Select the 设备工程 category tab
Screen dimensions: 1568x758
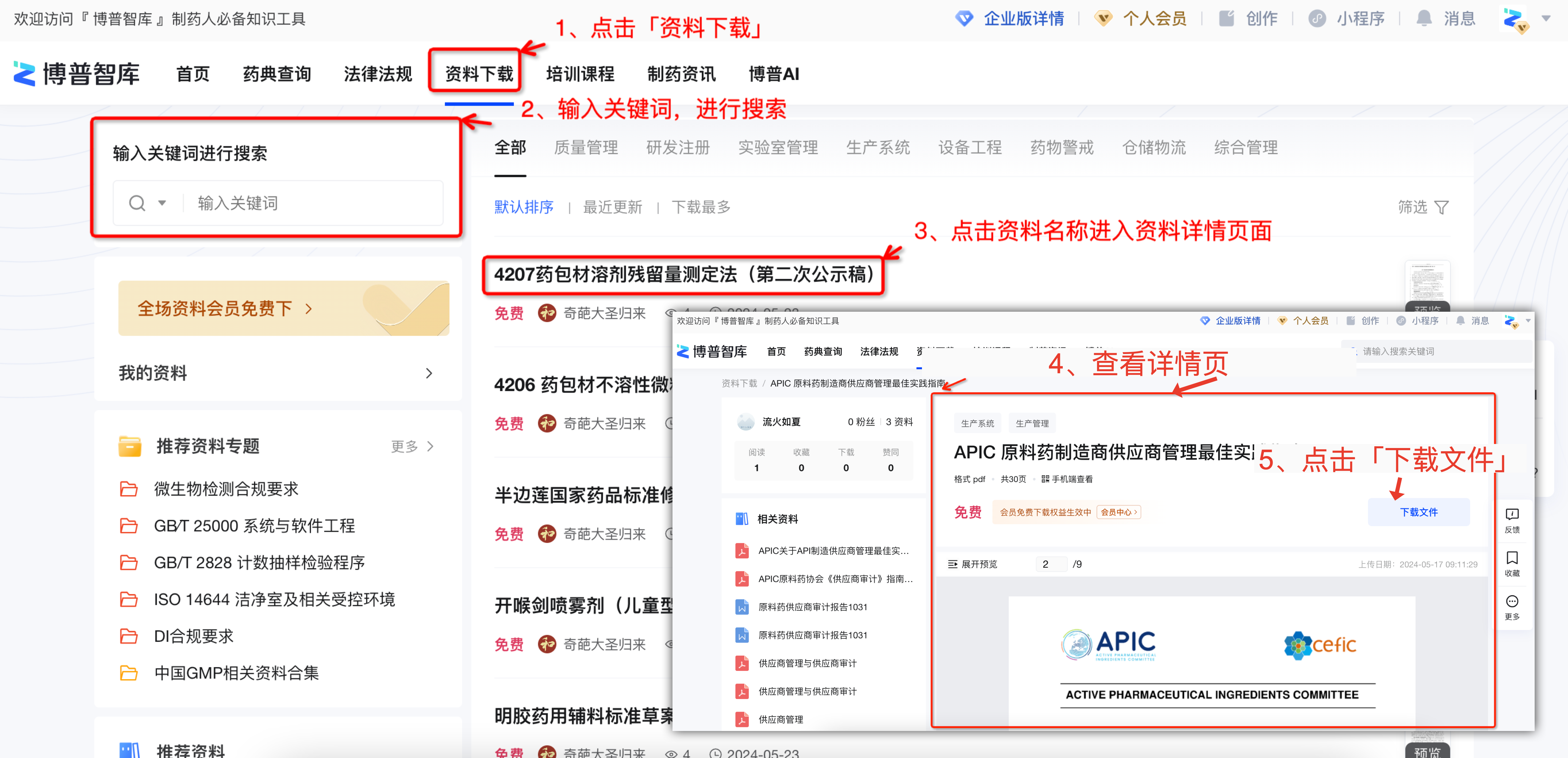(970, 147)
